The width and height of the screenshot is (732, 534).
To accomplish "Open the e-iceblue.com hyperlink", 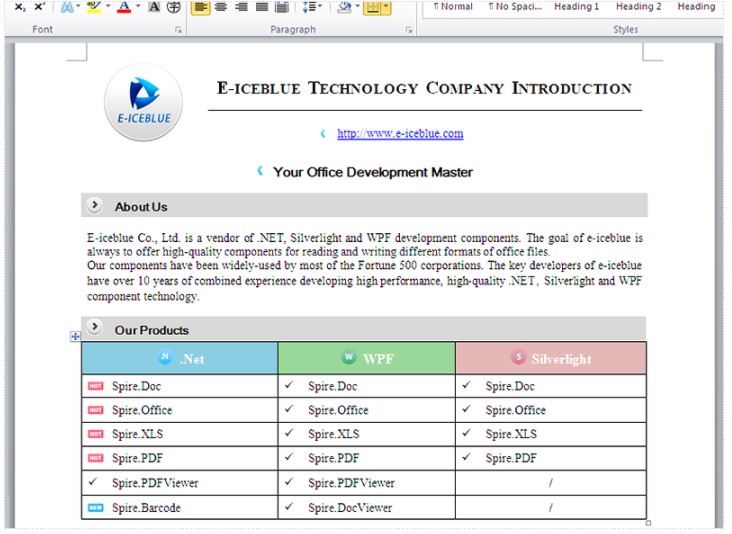I will (x=400, y=134).
